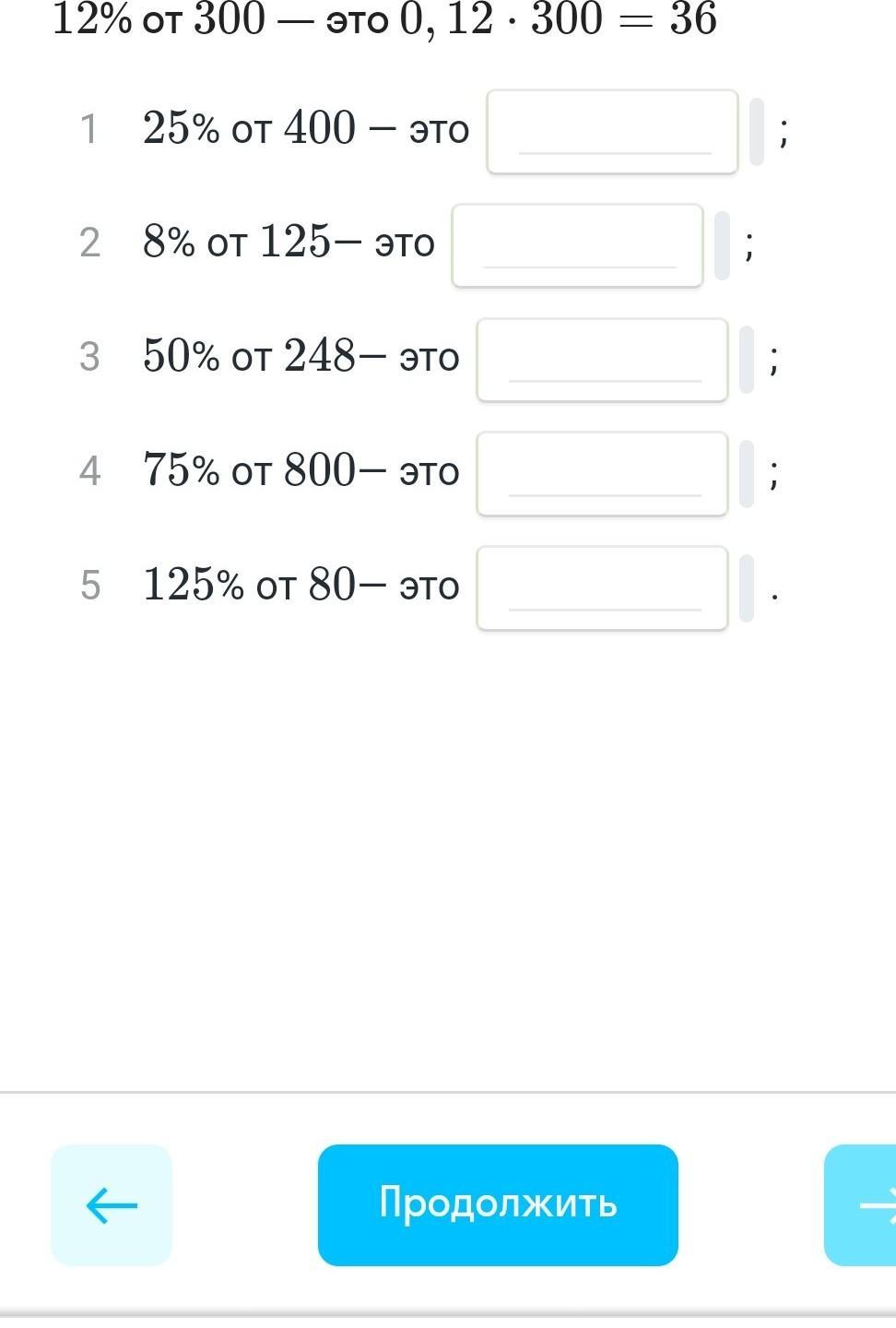Screen dimensions: 896x1328
Task: Click the grey bar beside the first answer box
Action: coord(757,132)
